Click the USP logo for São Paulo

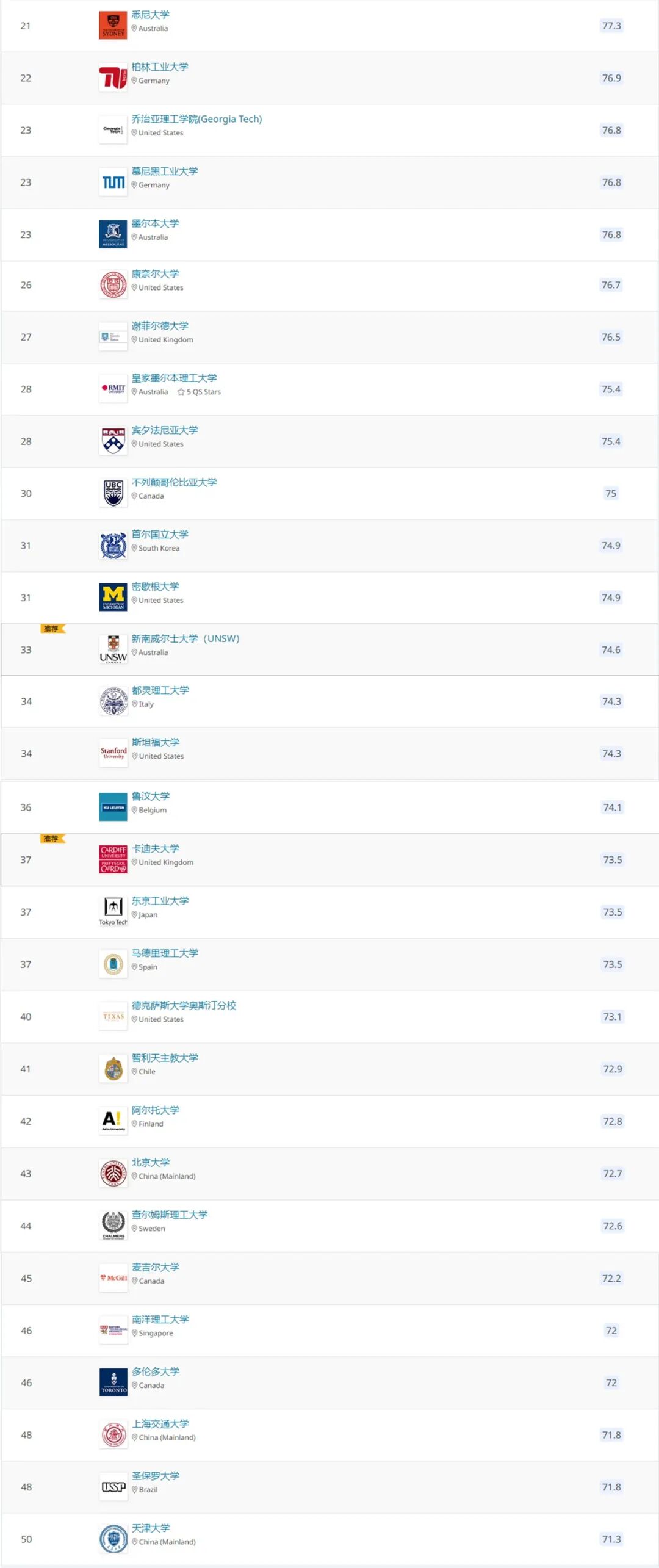(113, 1487)
